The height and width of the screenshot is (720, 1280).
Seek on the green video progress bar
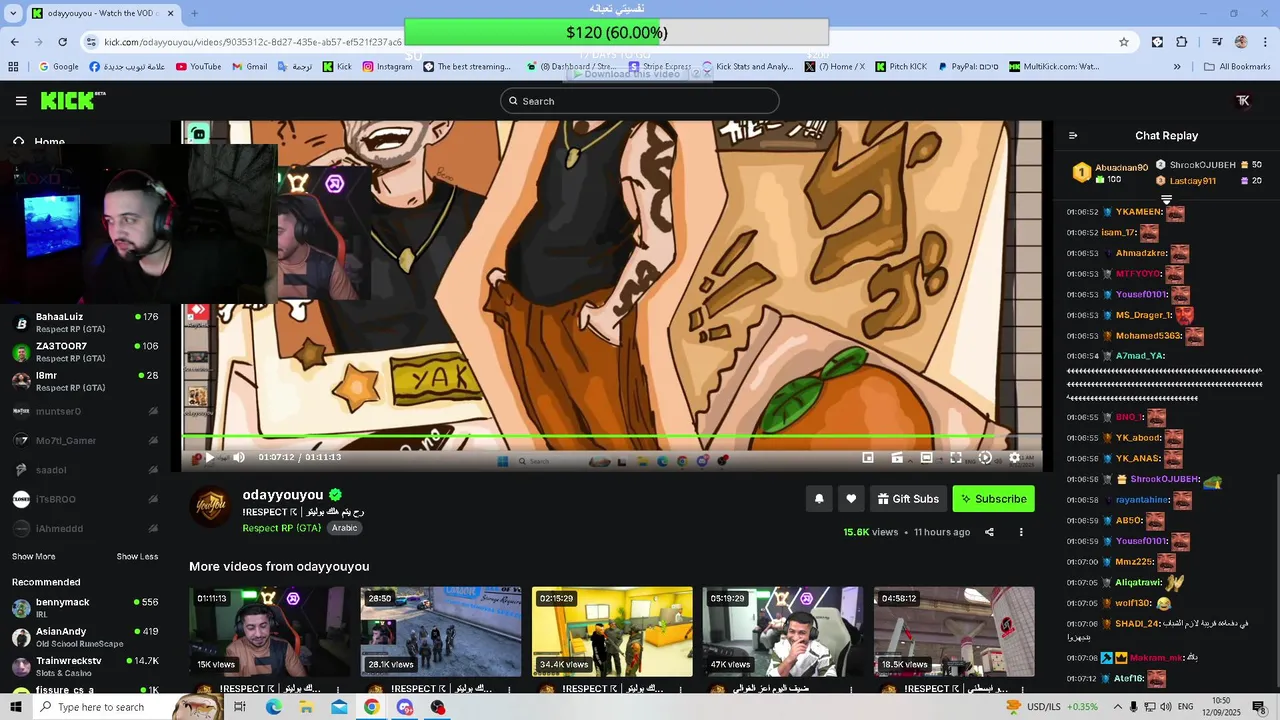tap(612, 437)
